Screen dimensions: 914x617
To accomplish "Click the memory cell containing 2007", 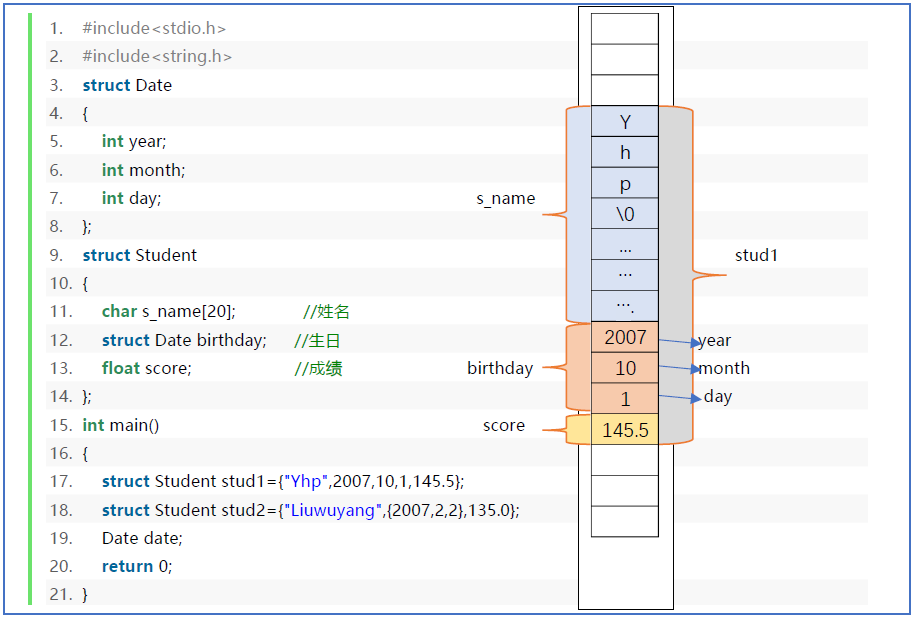I will pyautogui.click(x=624, y=338).
